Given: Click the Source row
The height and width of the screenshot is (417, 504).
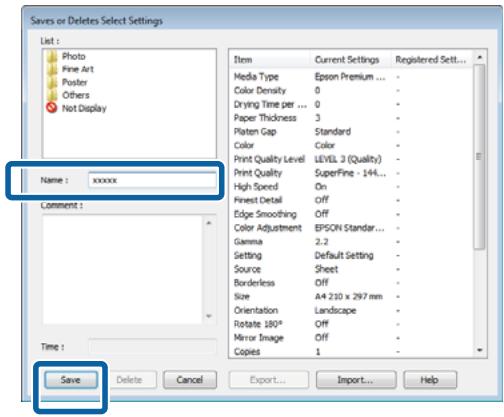Looking at the screenshot, I should click(351, 269).
